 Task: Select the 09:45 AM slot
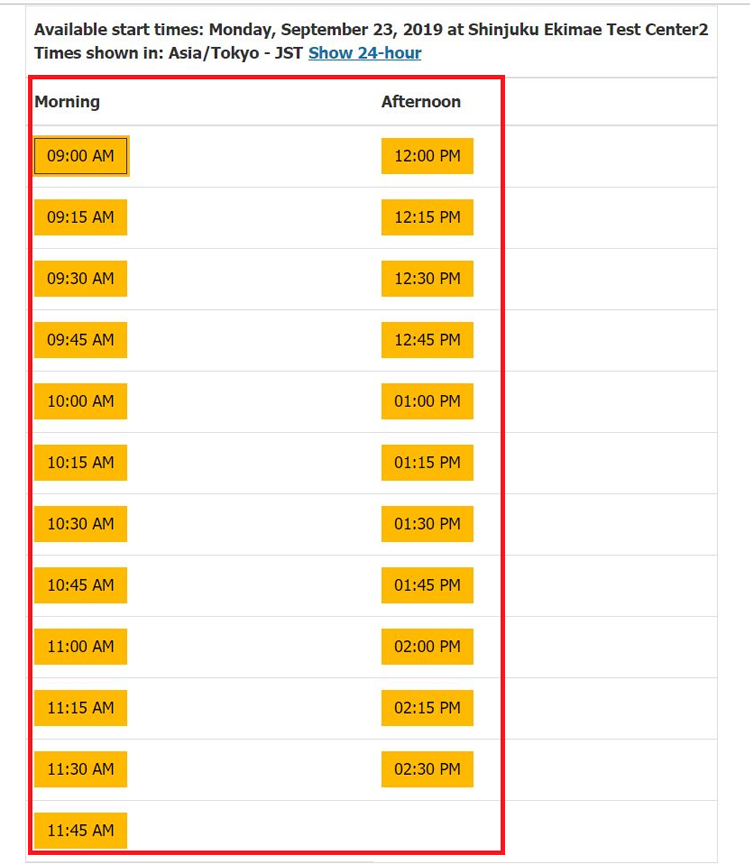click(x=81, y=340)
